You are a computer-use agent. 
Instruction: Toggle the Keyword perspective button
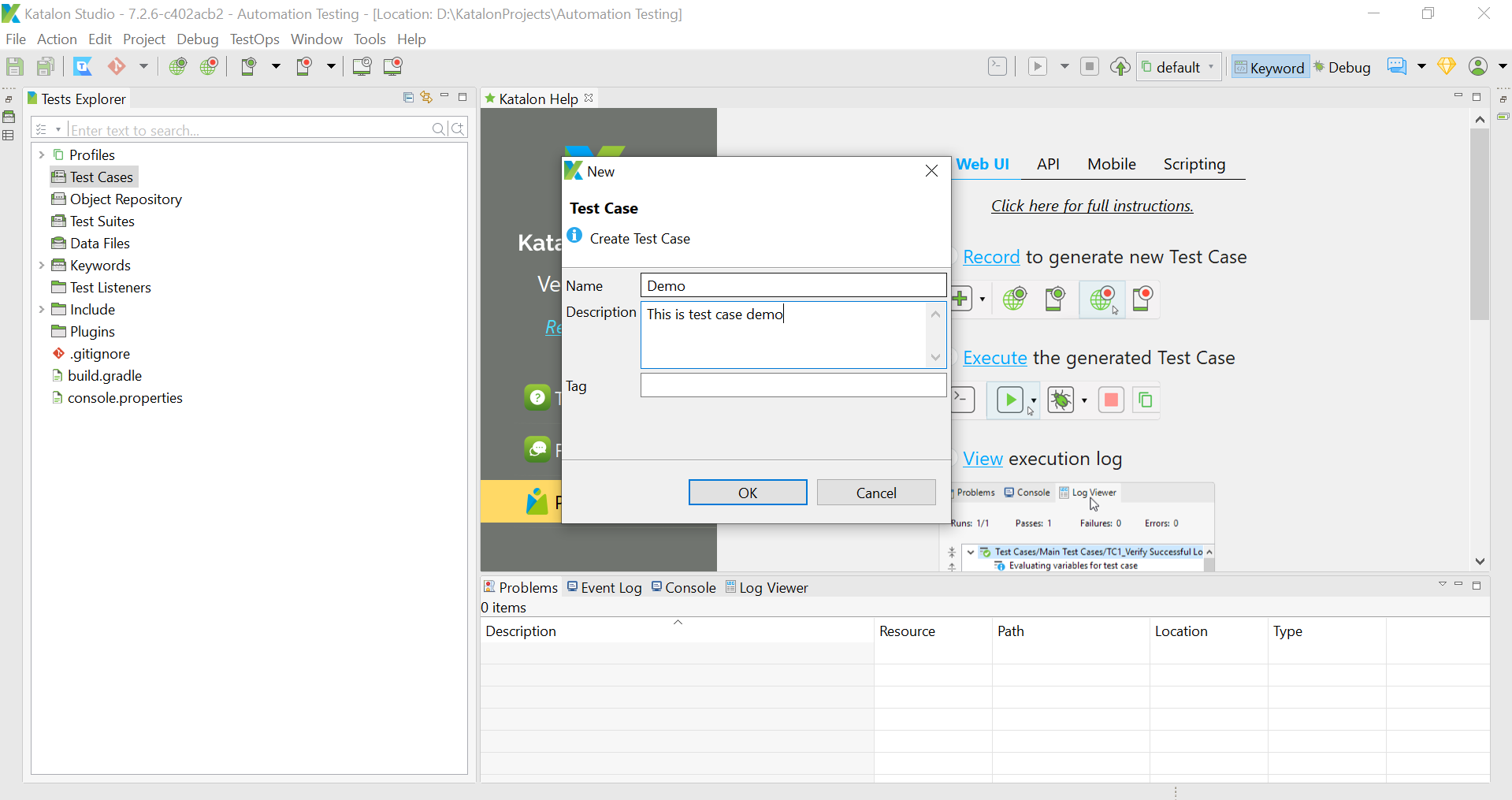coord(1269,68)
